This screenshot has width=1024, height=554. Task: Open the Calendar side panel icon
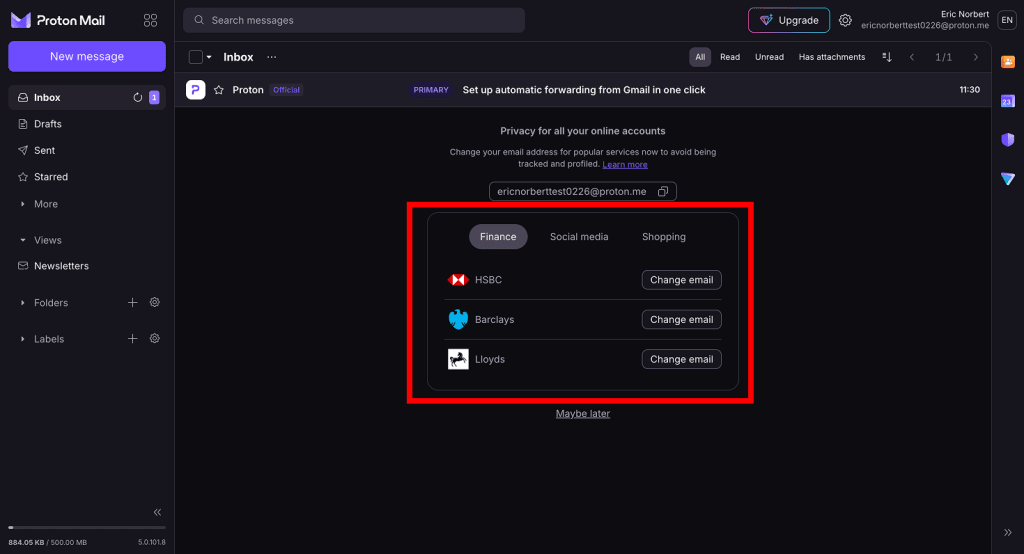[1008, 101]
